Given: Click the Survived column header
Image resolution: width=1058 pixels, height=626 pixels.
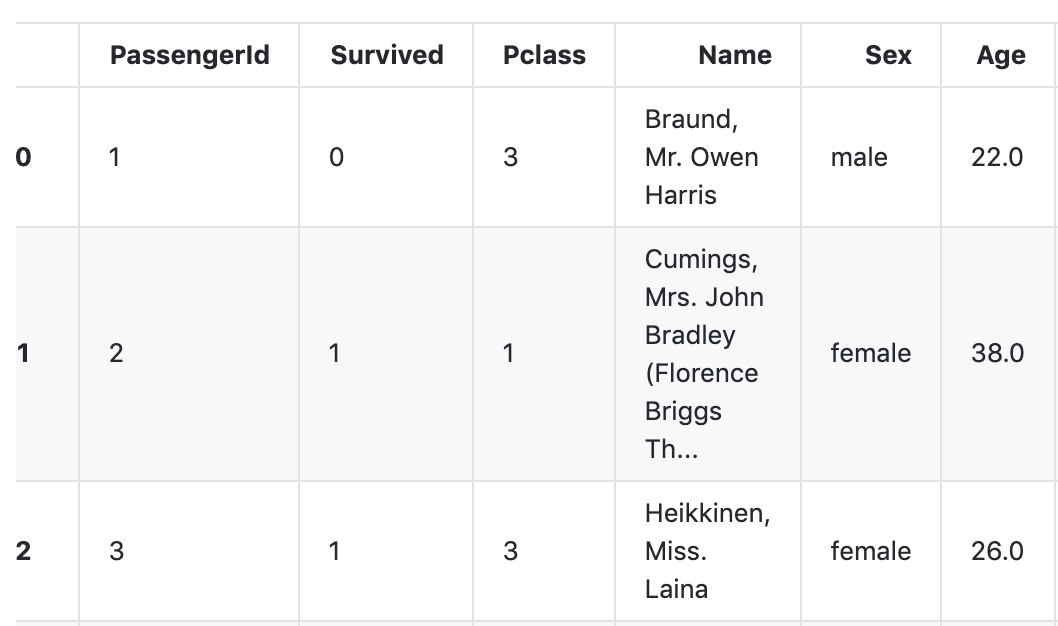Looking at the screenshot, I should (x=387, y=55).
